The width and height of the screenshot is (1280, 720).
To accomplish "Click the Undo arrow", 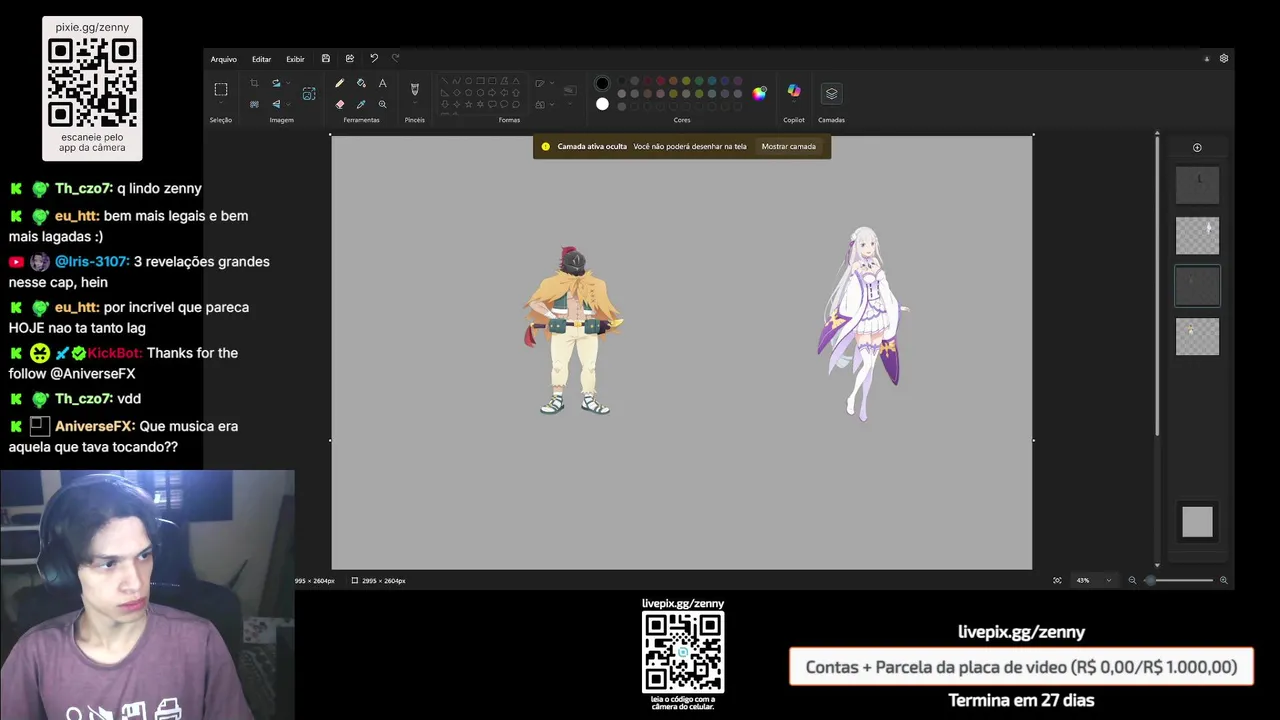I will click(374, 58).
